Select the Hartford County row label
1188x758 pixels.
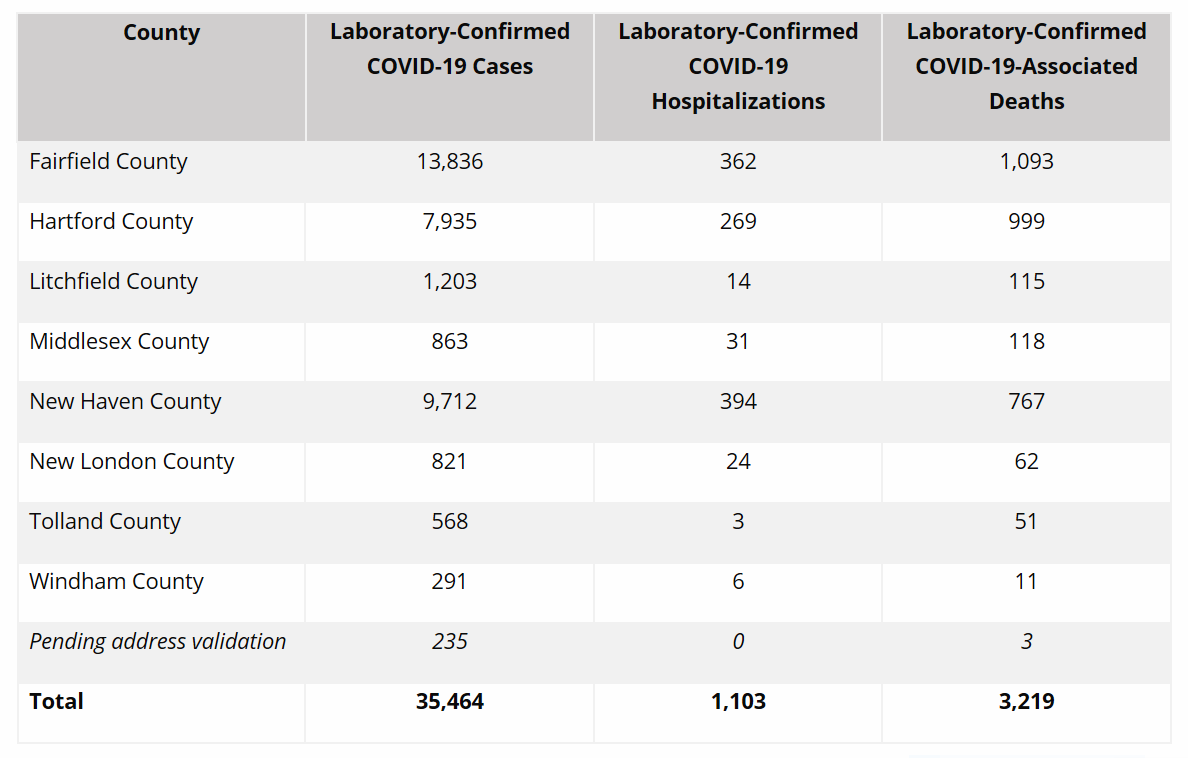pos(111,222)
